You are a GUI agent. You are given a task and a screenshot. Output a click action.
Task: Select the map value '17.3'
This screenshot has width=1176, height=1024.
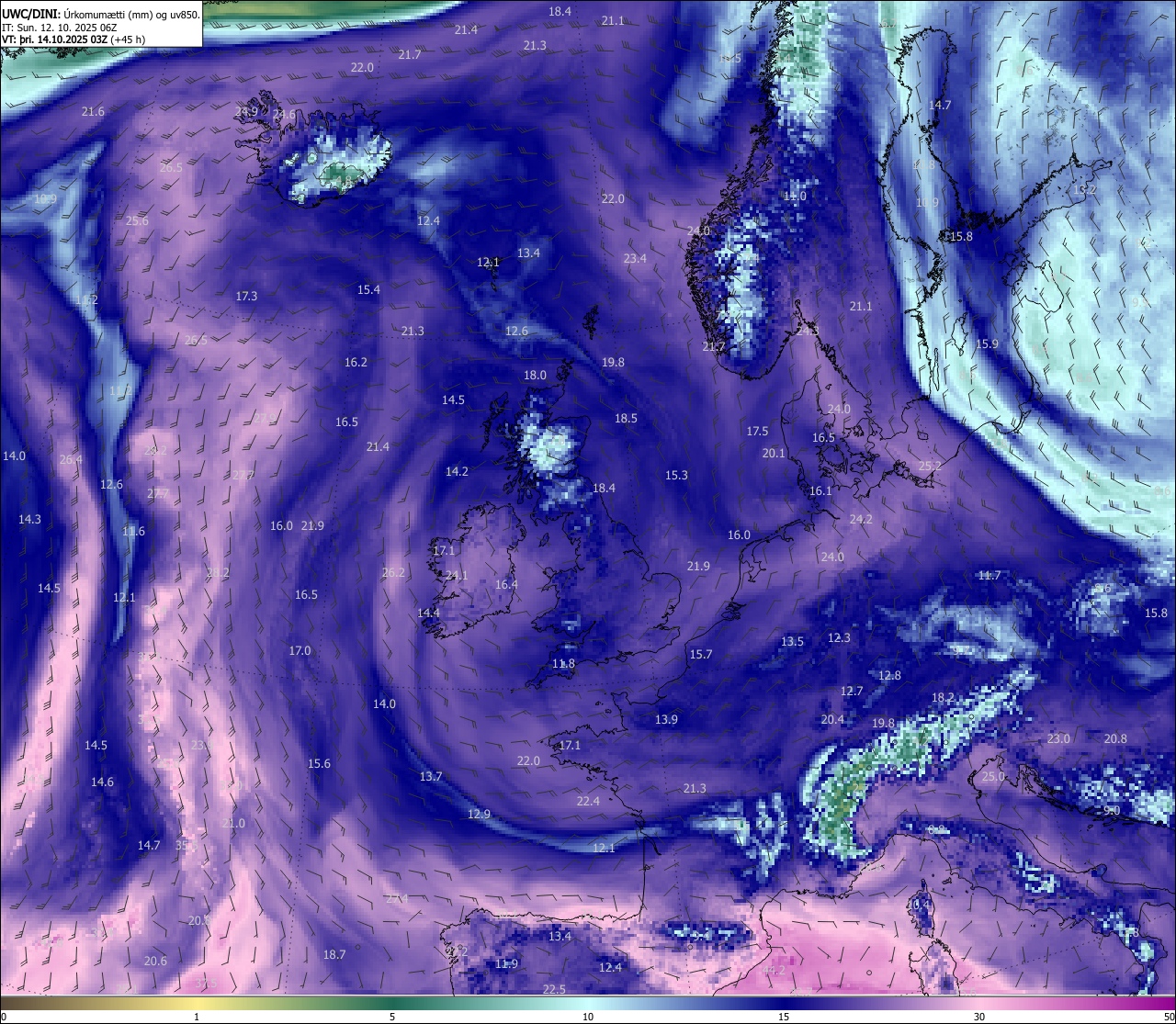246,297
